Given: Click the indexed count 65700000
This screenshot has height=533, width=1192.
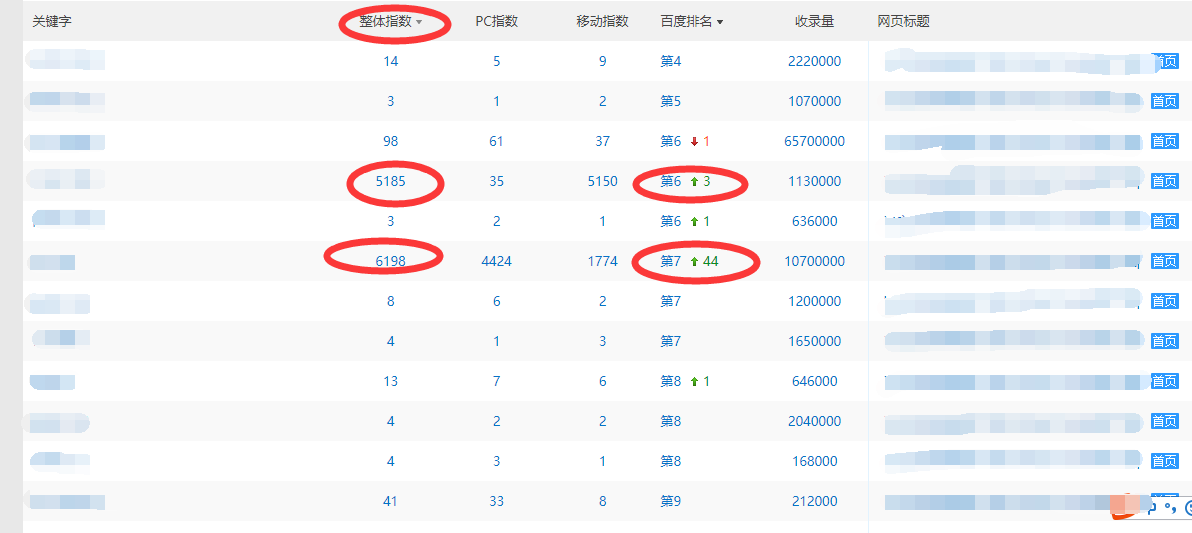Looking at the screenshot, I should 814,141.
